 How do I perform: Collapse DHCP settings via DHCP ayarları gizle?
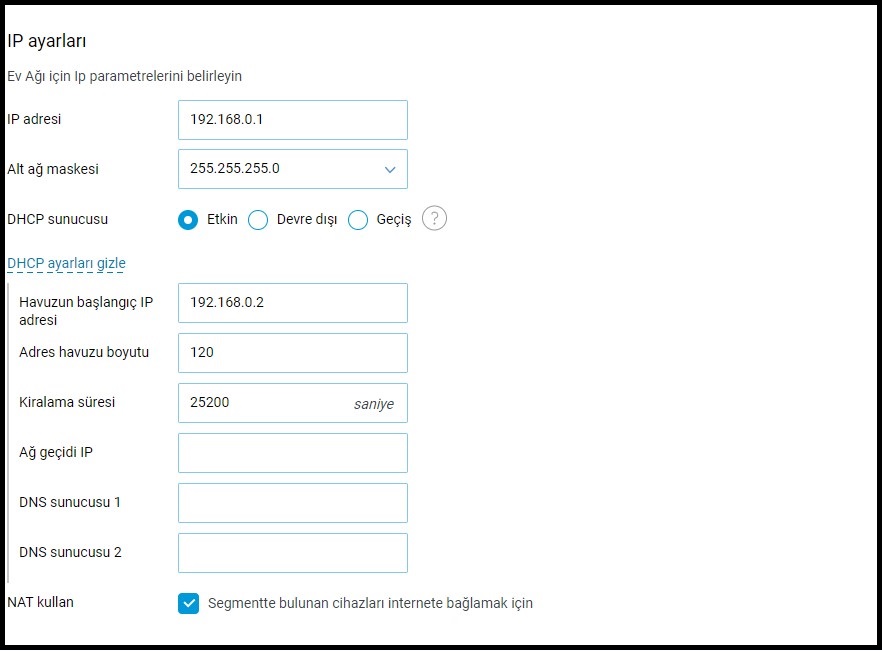(x=66, y=264)
